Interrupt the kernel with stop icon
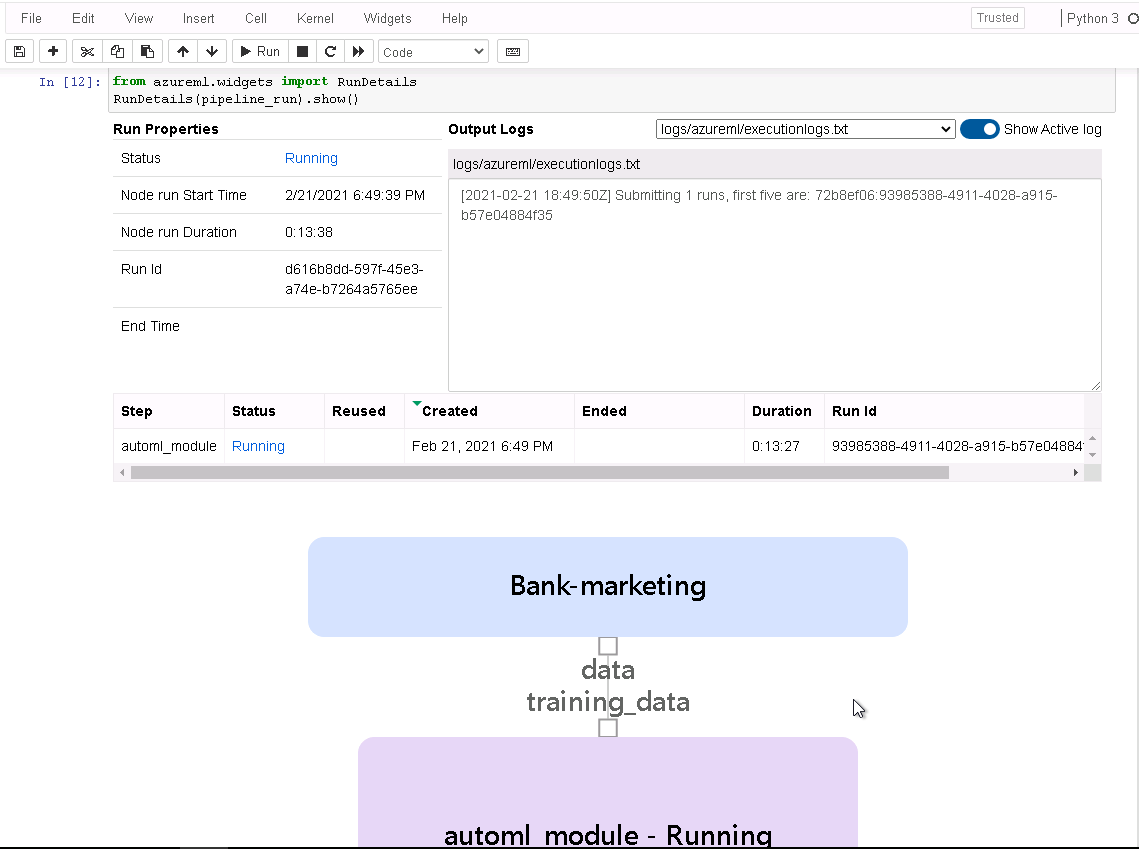1139x849 pixels. (x=303, y=52)
